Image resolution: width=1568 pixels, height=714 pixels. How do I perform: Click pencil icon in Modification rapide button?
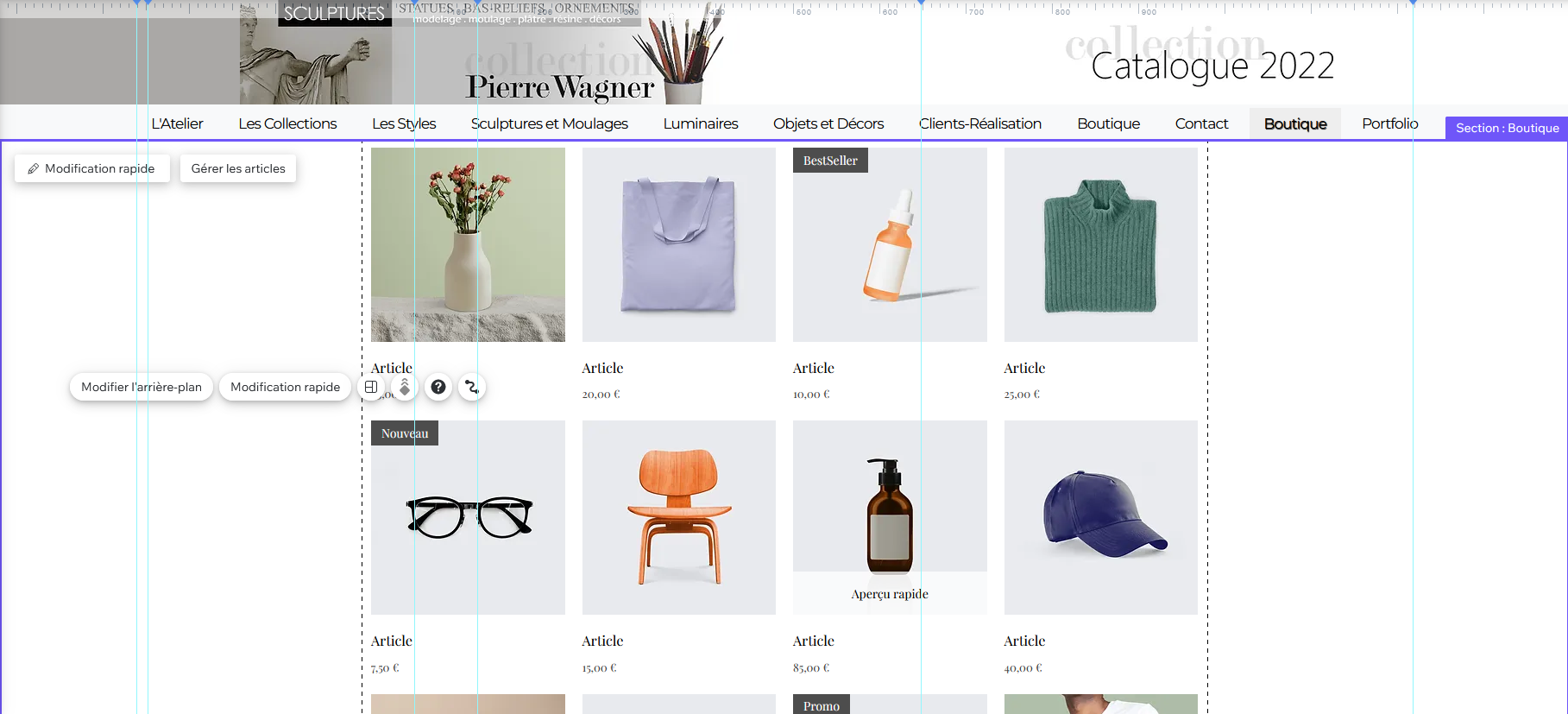pos(34,168)
